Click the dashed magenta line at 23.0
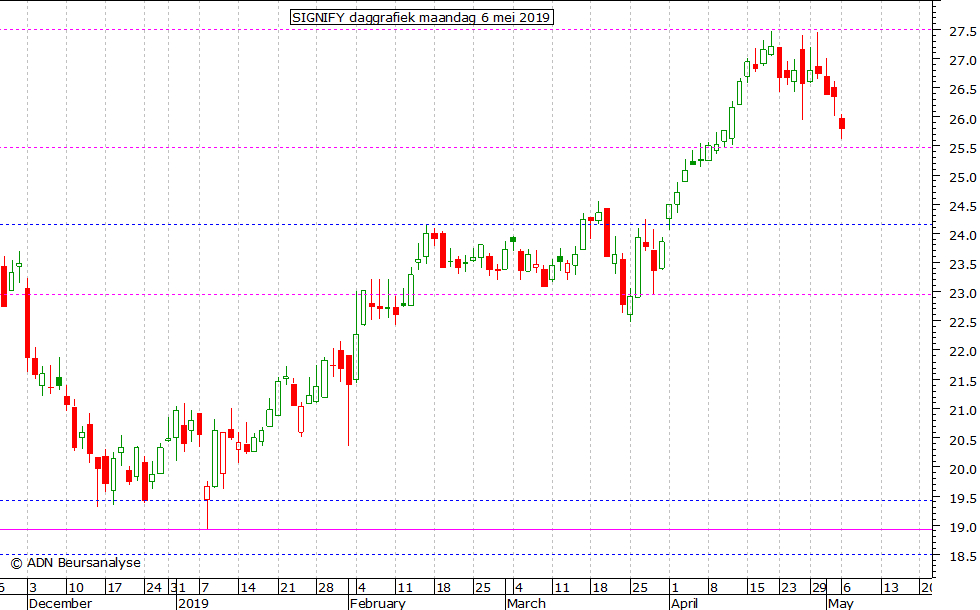The image size is (980, 610). 466,294
